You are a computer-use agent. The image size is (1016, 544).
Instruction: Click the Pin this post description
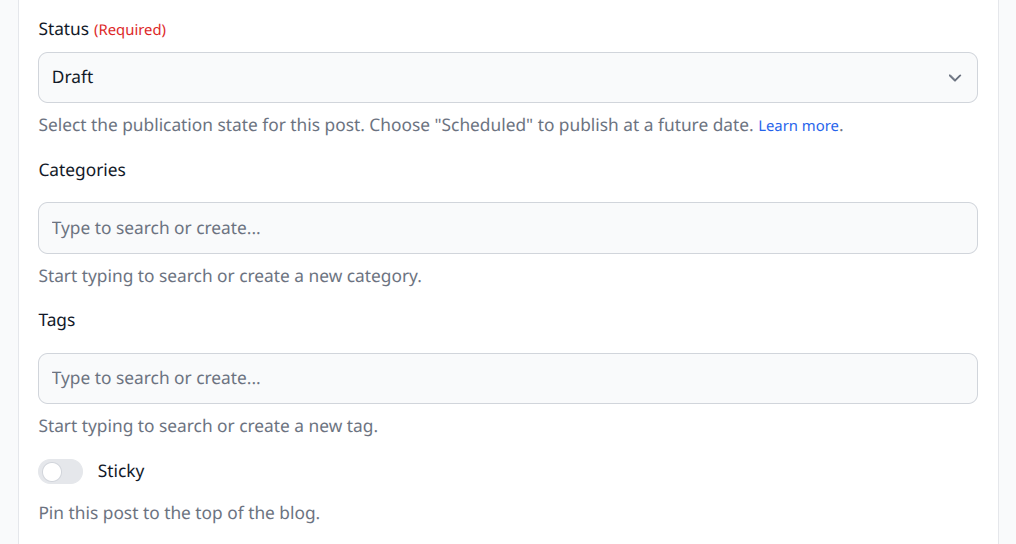click(179, 514)
